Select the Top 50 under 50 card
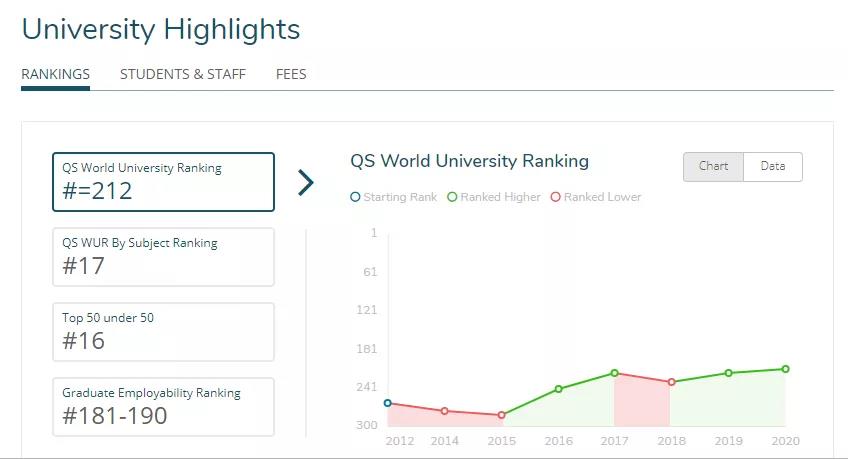 click(x=163, y=332)
